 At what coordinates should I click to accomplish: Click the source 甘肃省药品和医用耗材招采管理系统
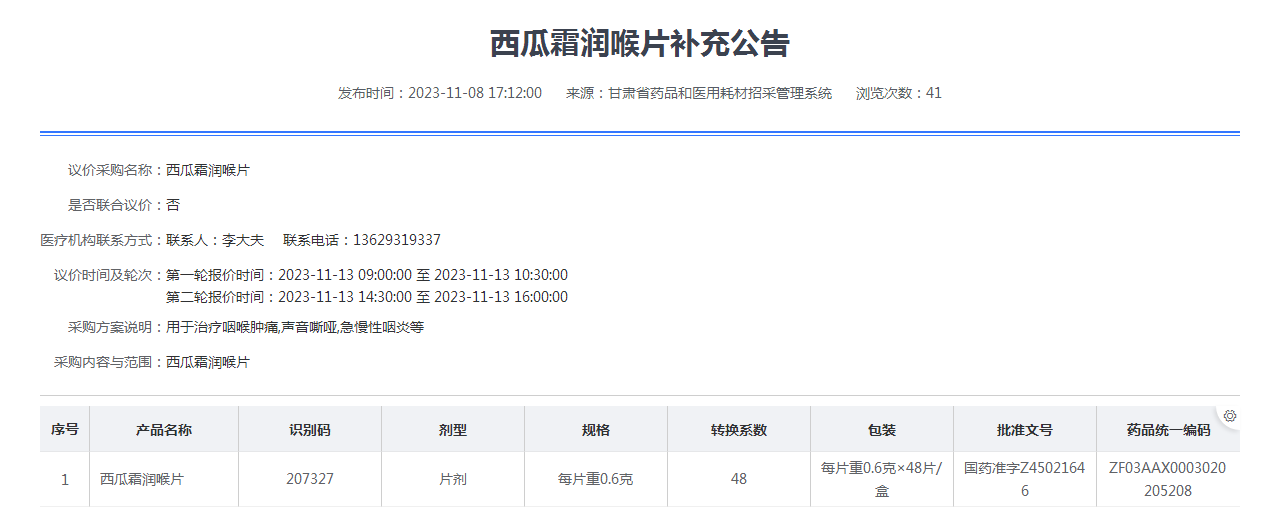(x=720, y=93)
